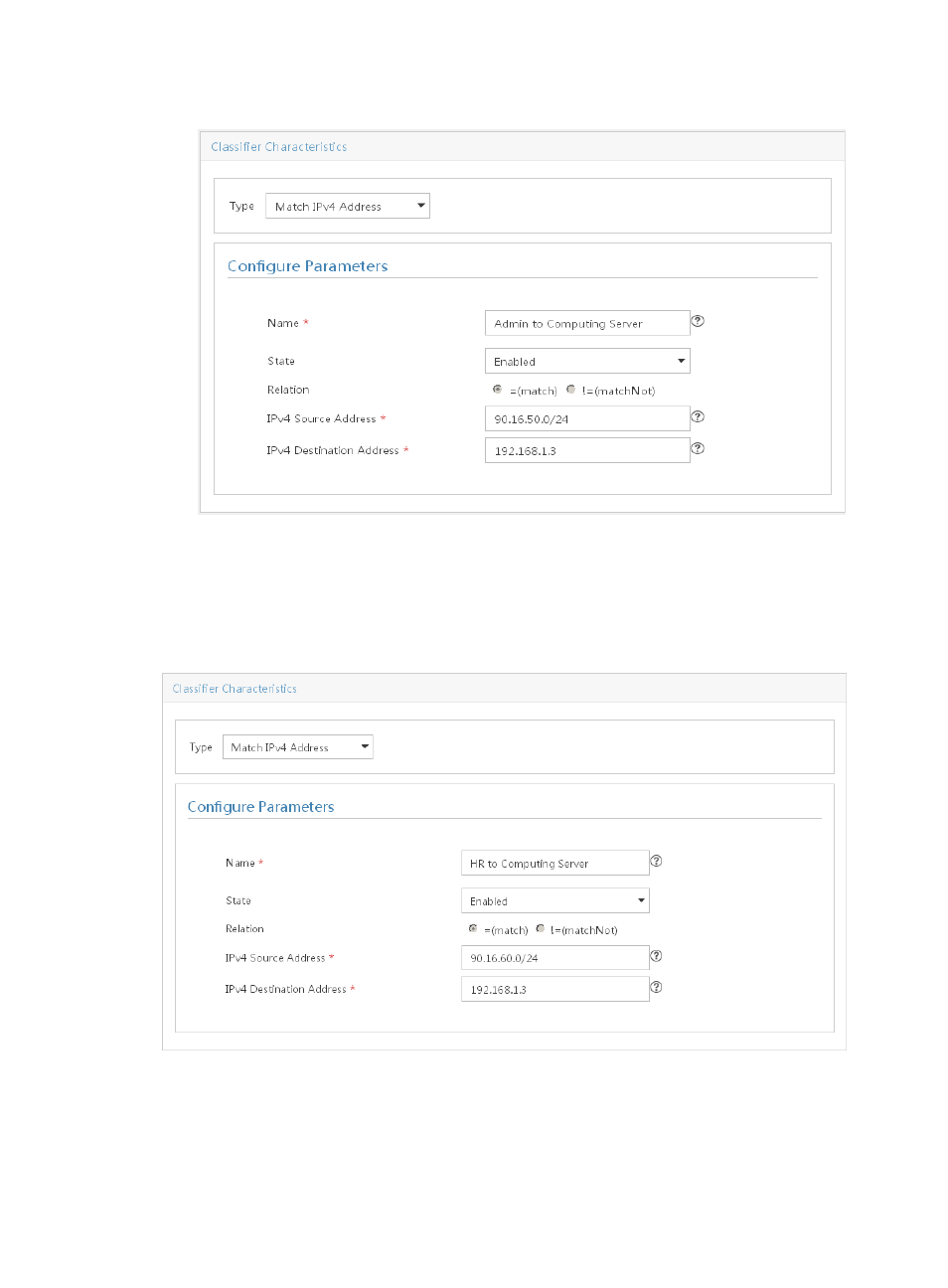Open help icon beside 90.16.50.0/24 source address
The width and height of the screenshot is (948, 1288).
pyautogui.click(x=698, y=416)
